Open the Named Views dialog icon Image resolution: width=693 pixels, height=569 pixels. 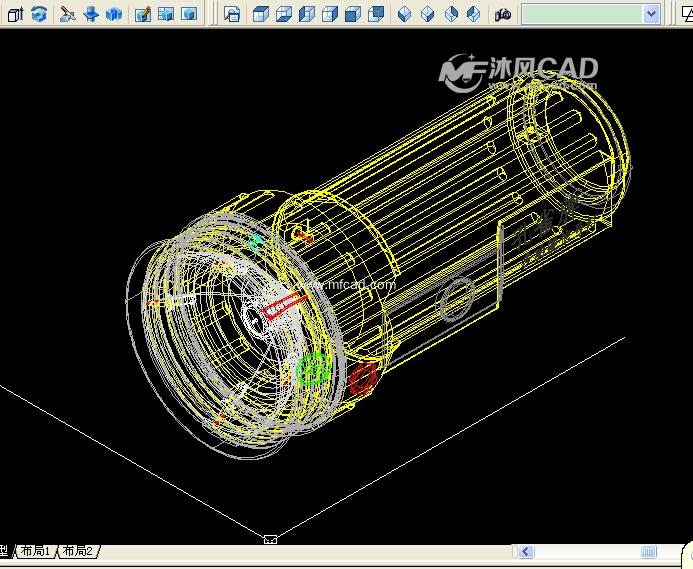tap(231, 14)
